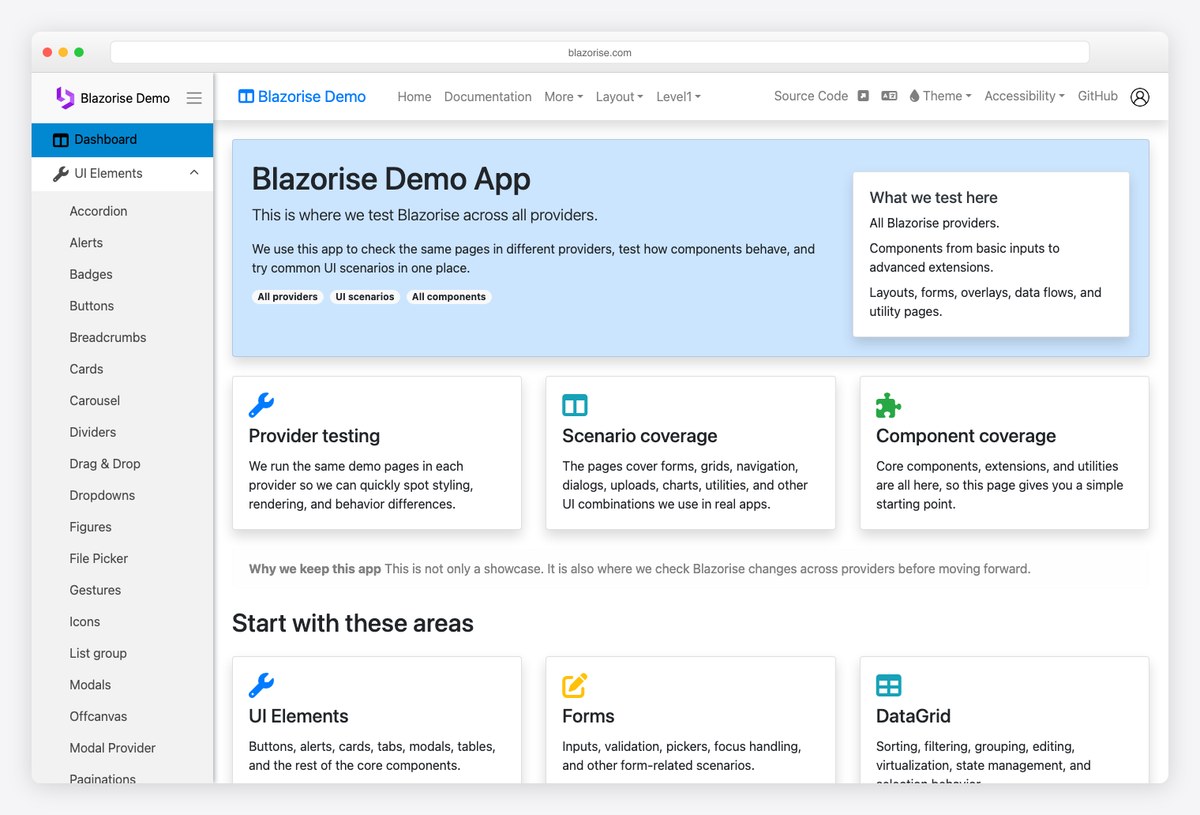Image resolution: width=1200 pixels, height=815 pixels.
Task: Open the user account icon
Action: pos(1140,97)
